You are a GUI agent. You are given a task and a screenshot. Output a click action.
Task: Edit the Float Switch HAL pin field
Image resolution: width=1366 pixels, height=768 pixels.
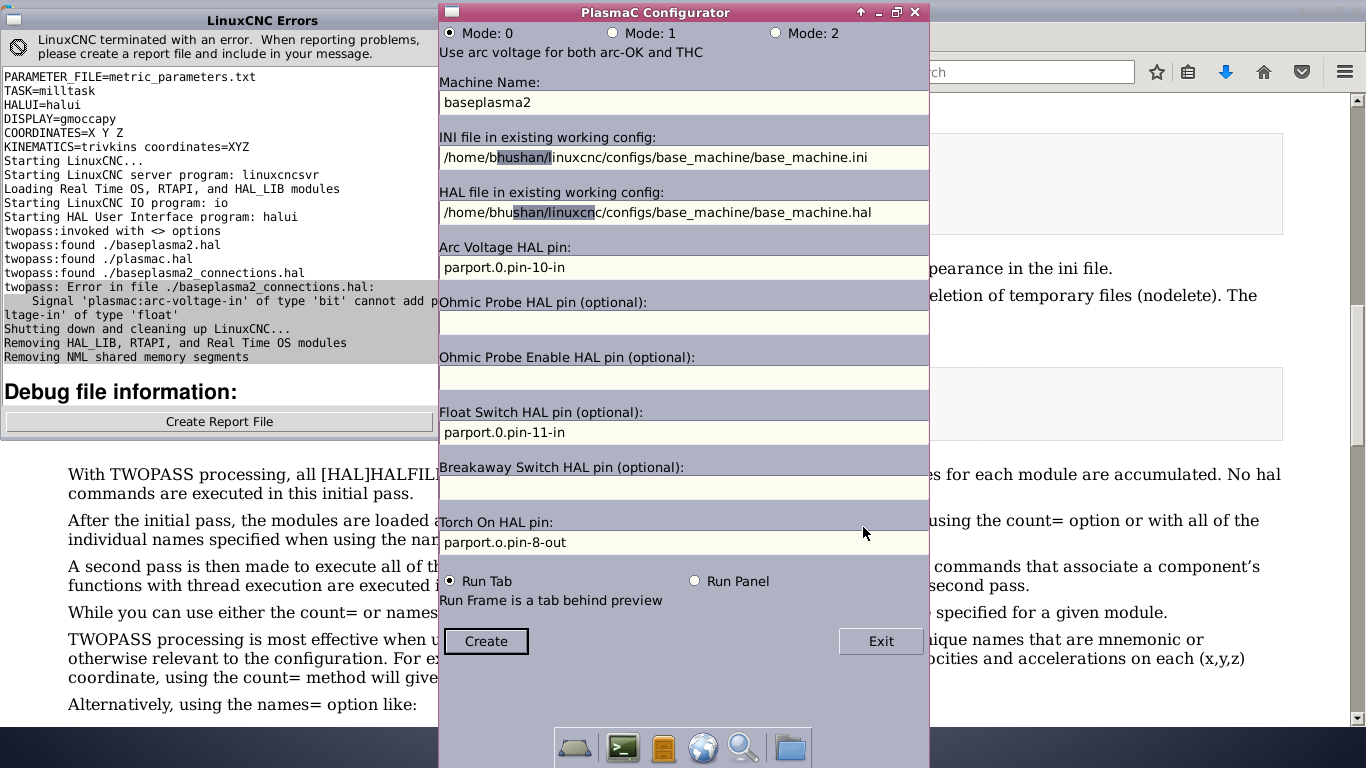click(684, 432)
